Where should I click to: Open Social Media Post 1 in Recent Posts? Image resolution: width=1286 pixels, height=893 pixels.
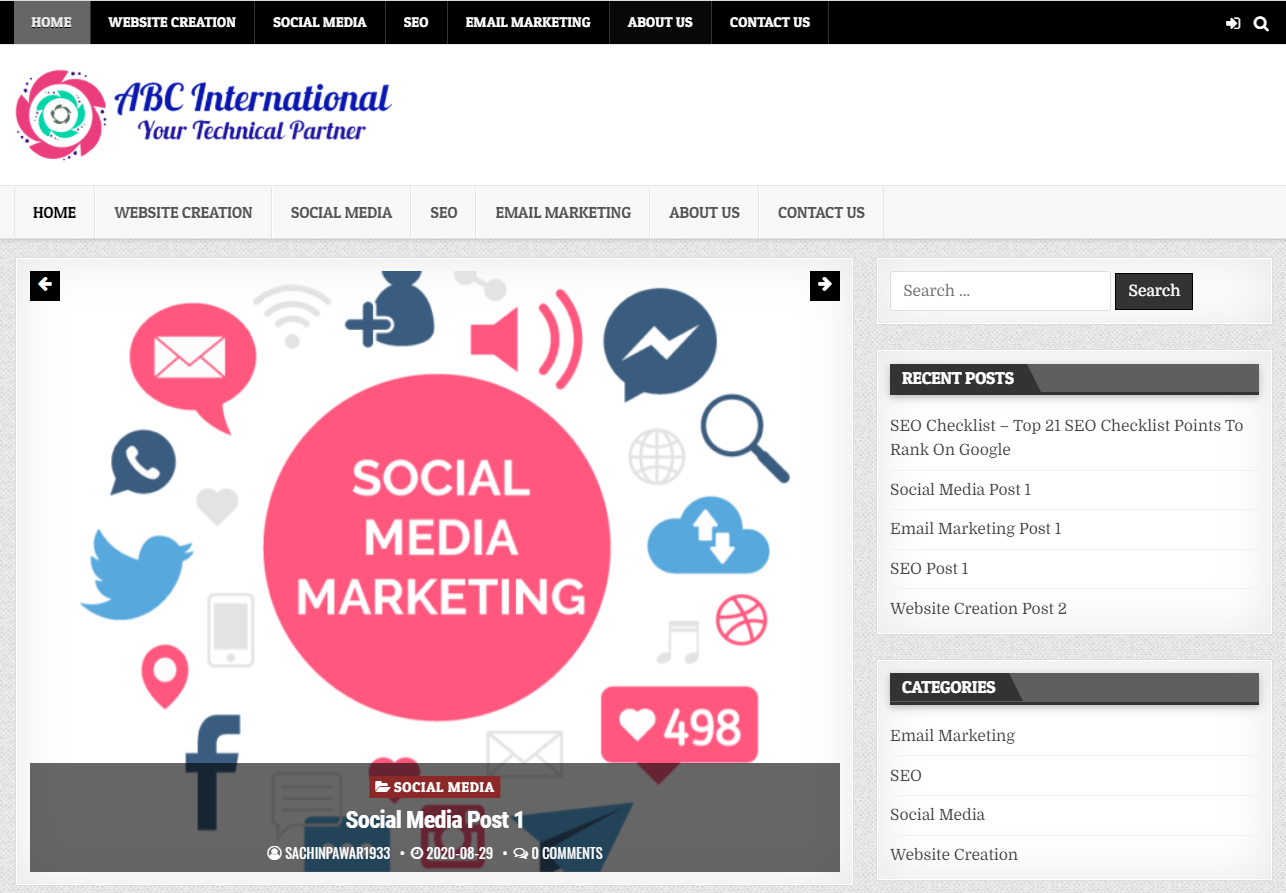pos(960,489)
